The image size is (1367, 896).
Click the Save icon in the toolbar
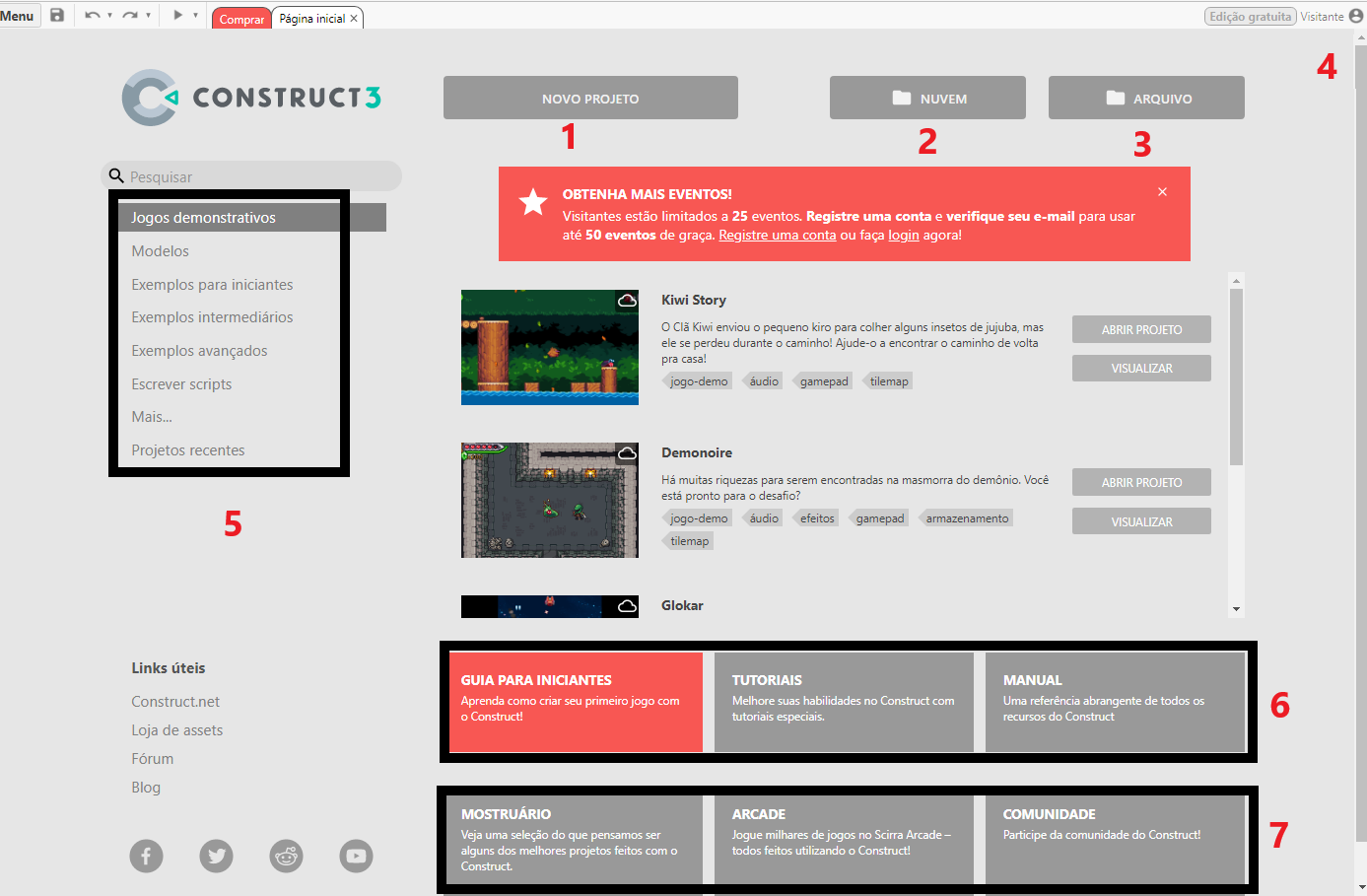[57, 15]
